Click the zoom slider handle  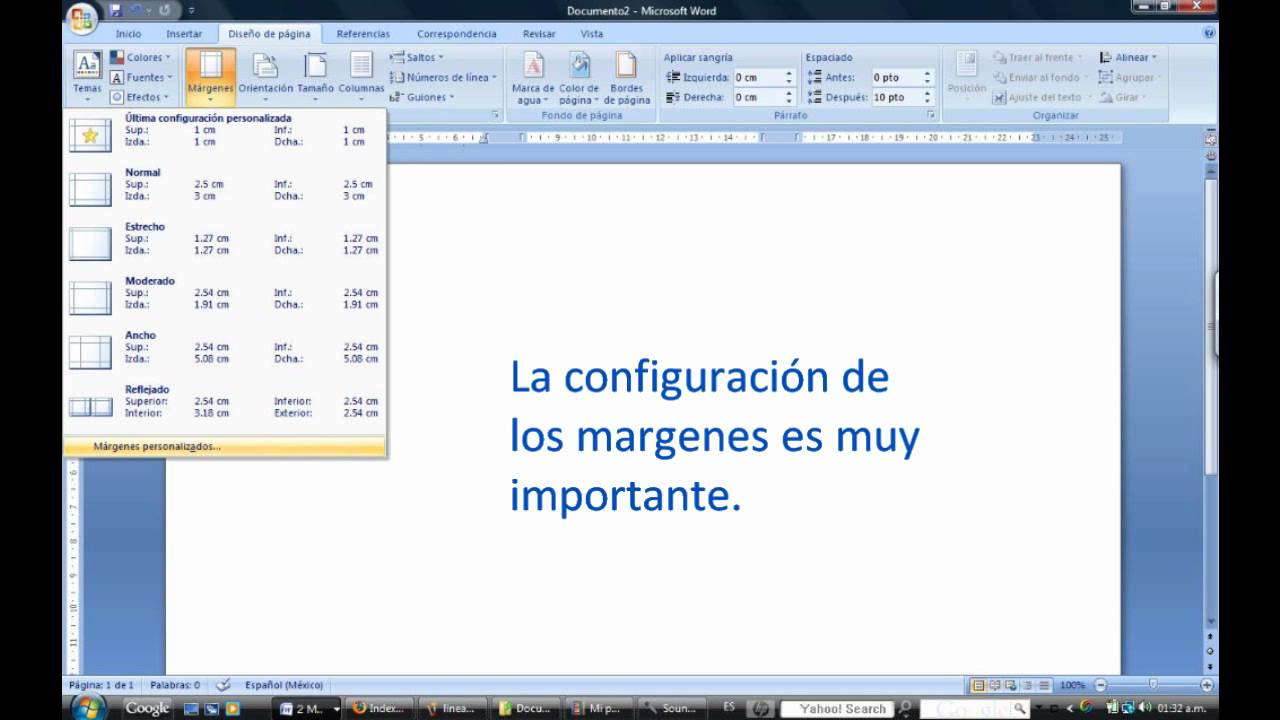pos(1153,685)
